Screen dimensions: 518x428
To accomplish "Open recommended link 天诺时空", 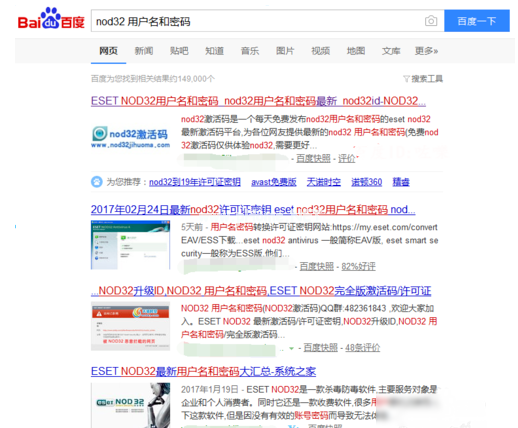I will 324,182.
